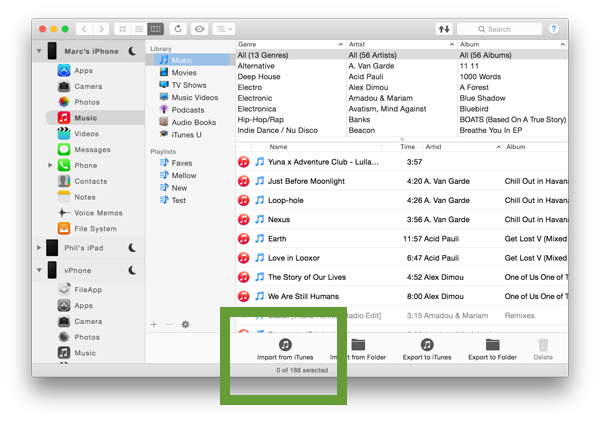Toggle the Quick Look eye button
Screen dimensions: 600x422
click(x=199, y=29)
